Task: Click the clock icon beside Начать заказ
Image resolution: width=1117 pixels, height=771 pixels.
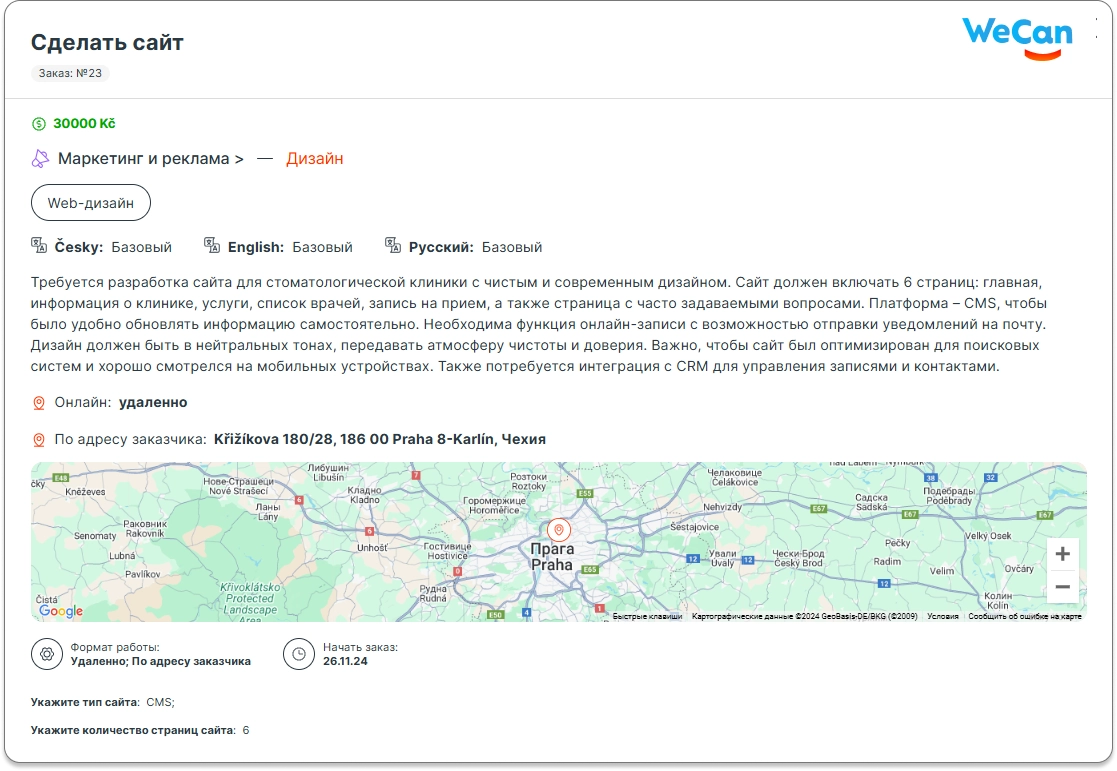Action: coord(298,654)
